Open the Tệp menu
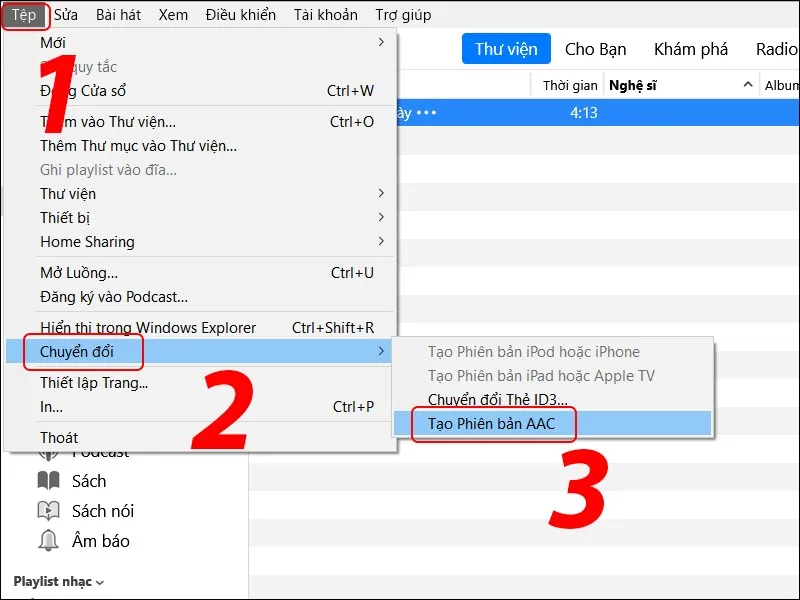800x600 pixels. (x=25, y=15)
